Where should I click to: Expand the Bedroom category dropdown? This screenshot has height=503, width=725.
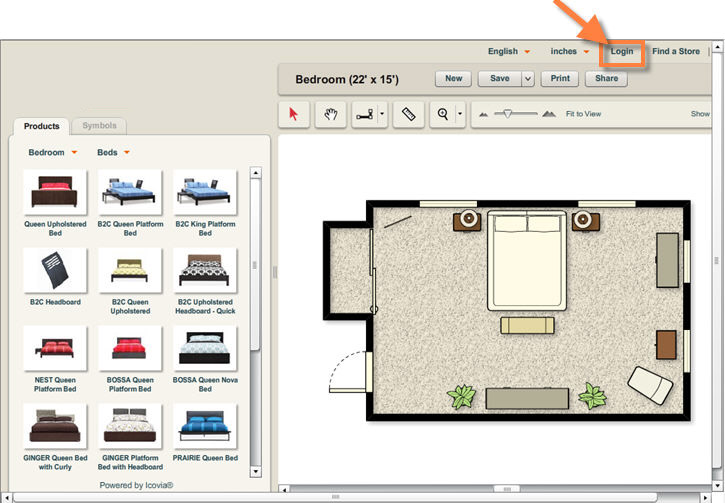(52, 153)
